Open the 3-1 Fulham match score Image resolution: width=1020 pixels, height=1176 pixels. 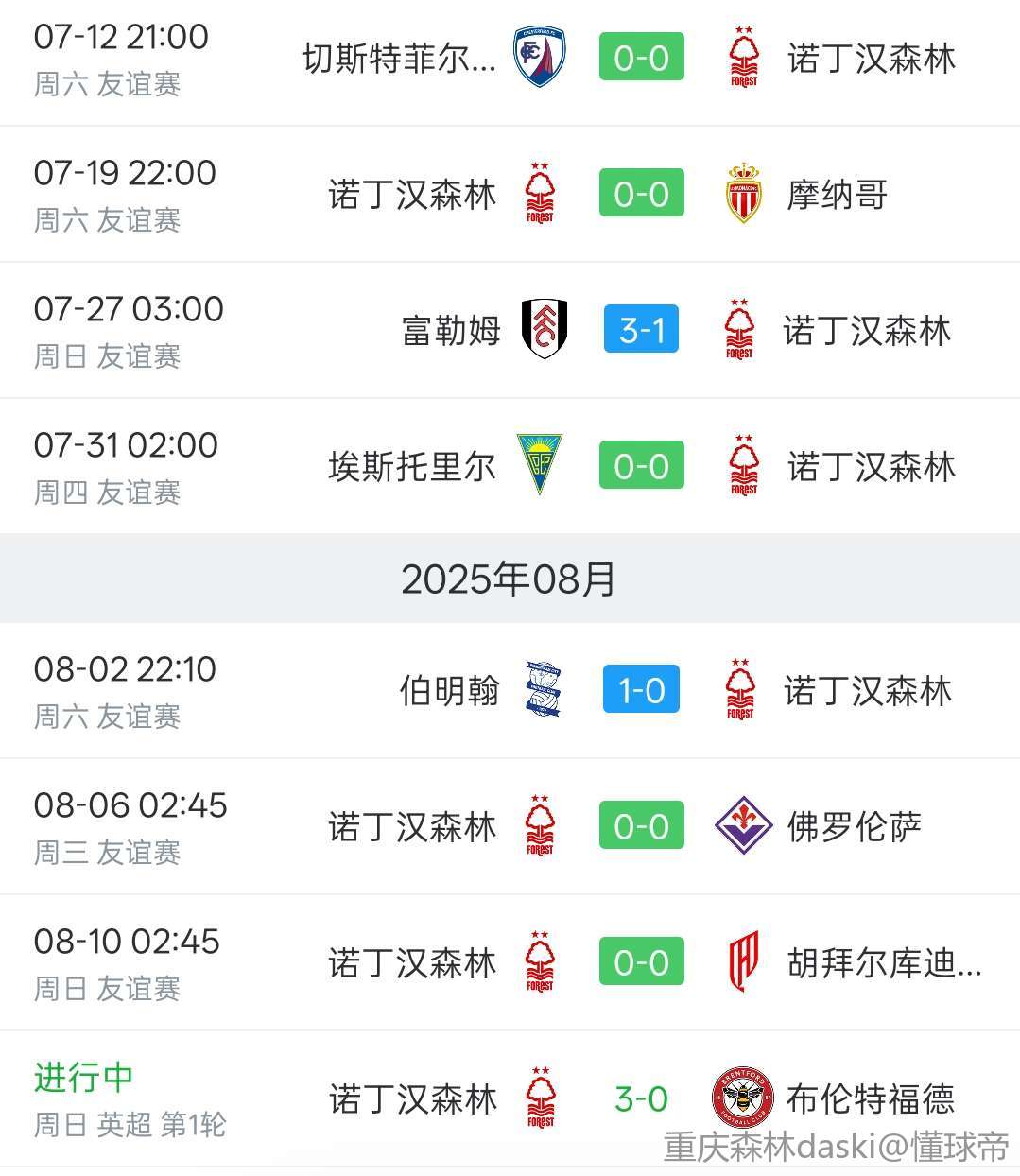click(641, 330)
